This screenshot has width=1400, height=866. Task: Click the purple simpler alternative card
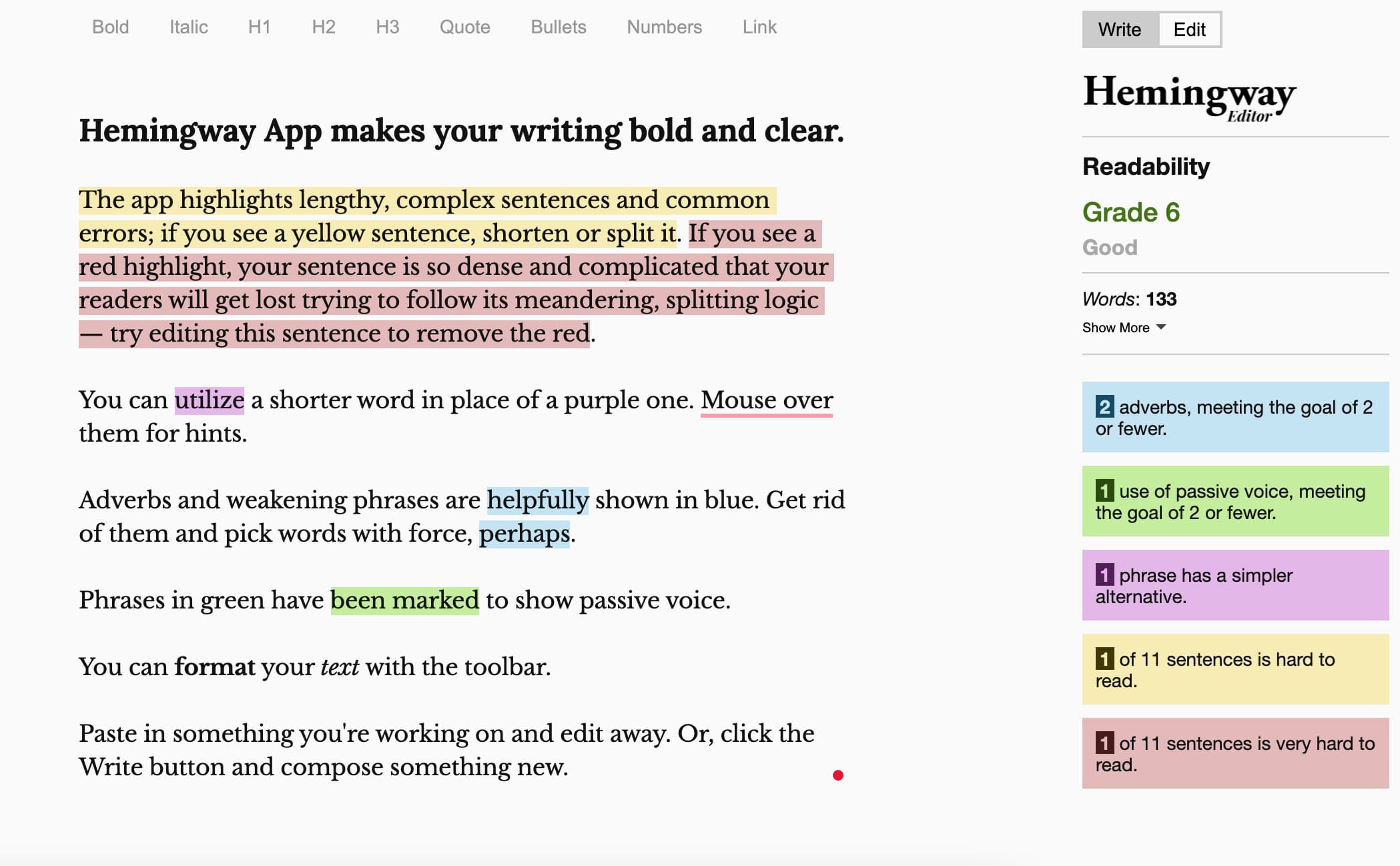(1237, 585)
